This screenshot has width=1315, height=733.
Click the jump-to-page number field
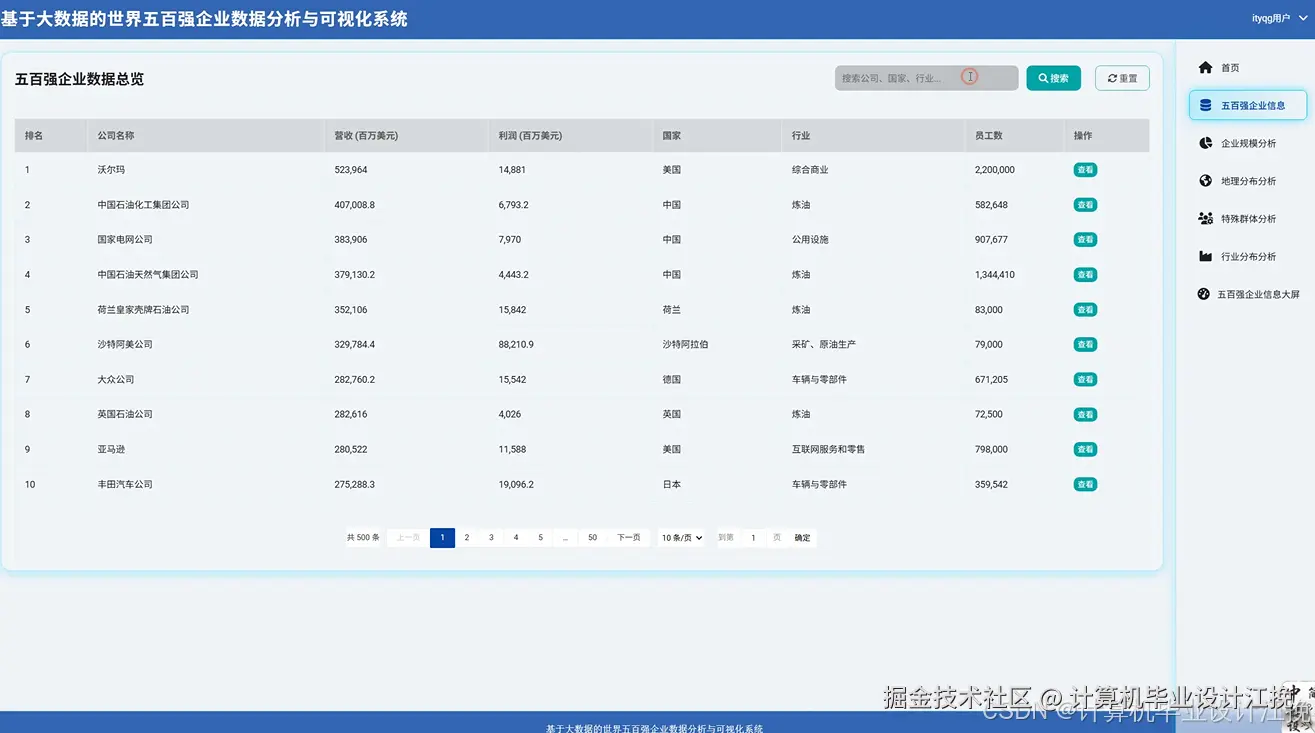coord(753,537)
